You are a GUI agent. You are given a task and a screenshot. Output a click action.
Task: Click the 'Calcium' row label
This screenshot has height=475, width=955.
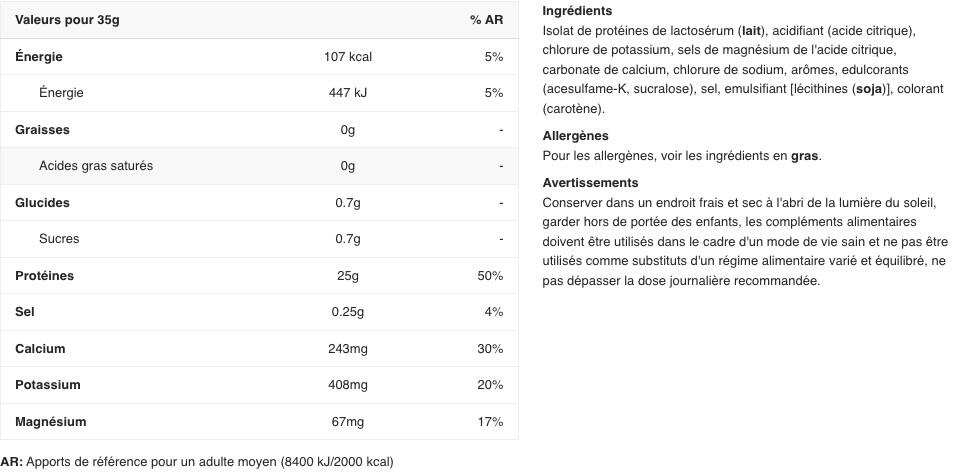click(40, 349)
